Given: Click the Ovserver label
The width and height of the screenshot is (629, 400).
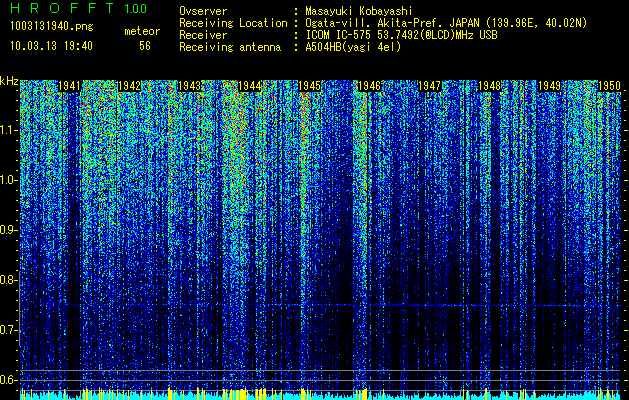Looking at the screenshot, I should point(203,11).
